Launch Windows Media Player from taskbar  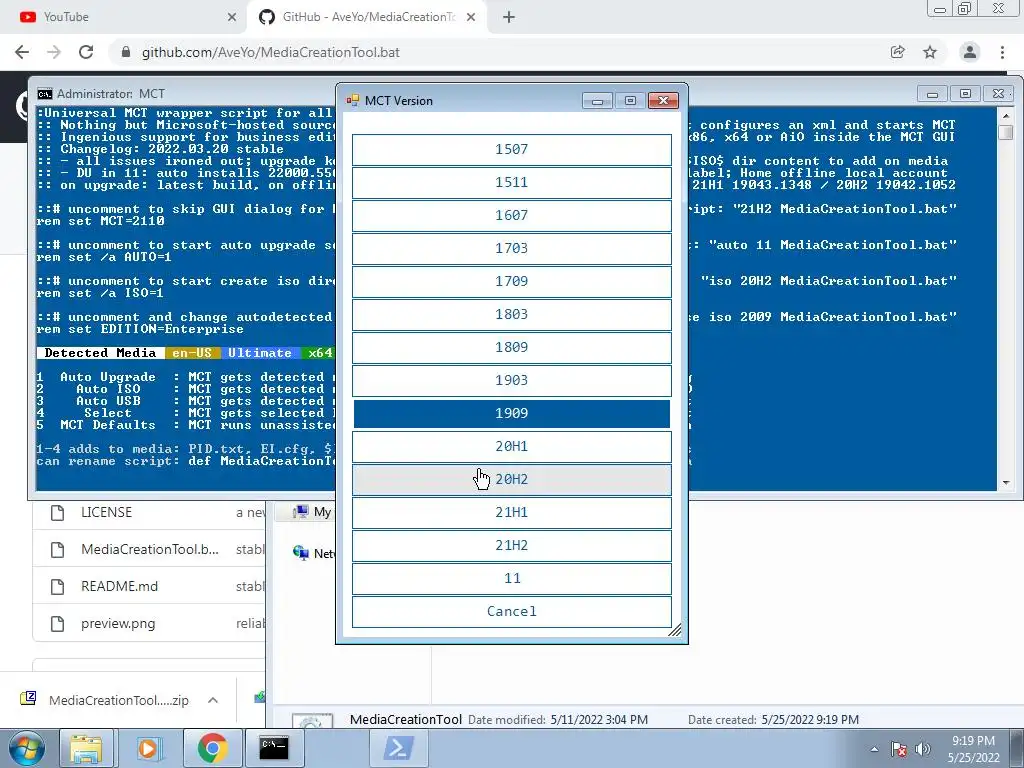tap(148, 748)
